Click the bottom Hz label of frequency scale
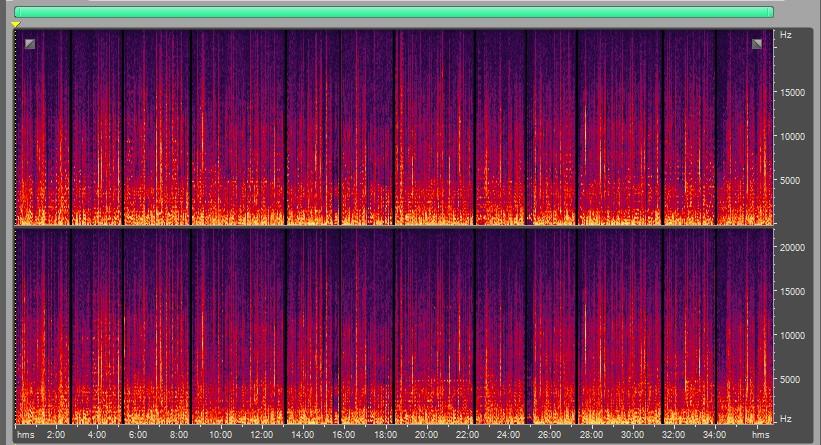This screenshot has width=821, height=445. point(785,419)
